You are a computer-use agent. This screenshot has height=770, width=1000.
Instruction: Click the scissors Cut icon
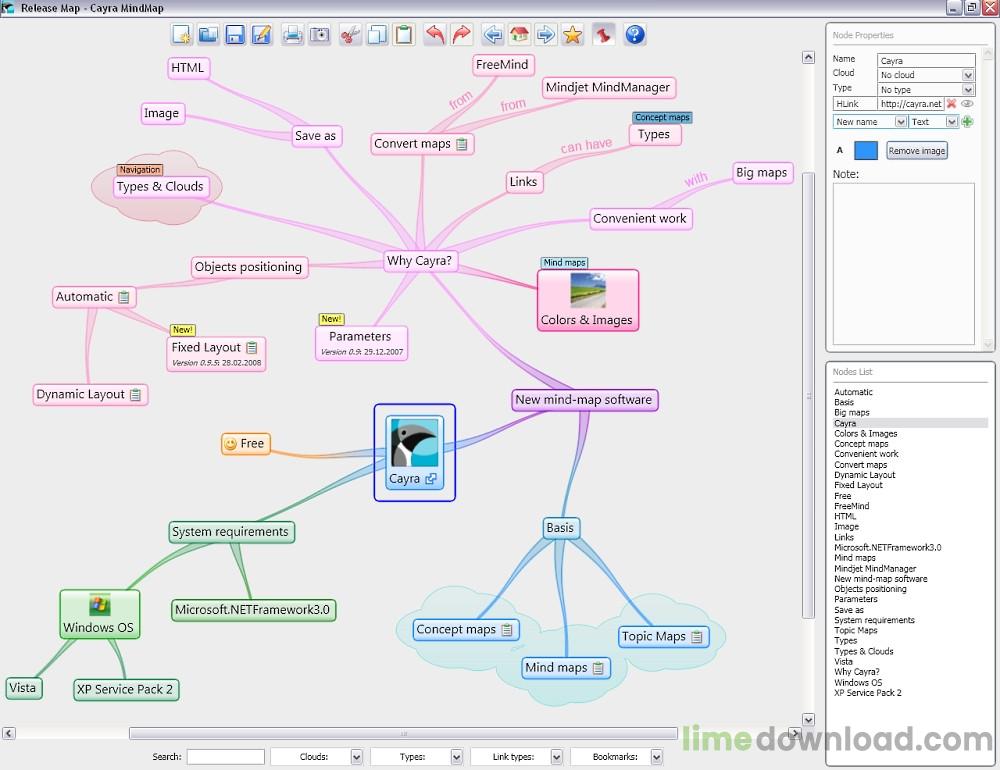pyautogui.click(x=349, y=35)
